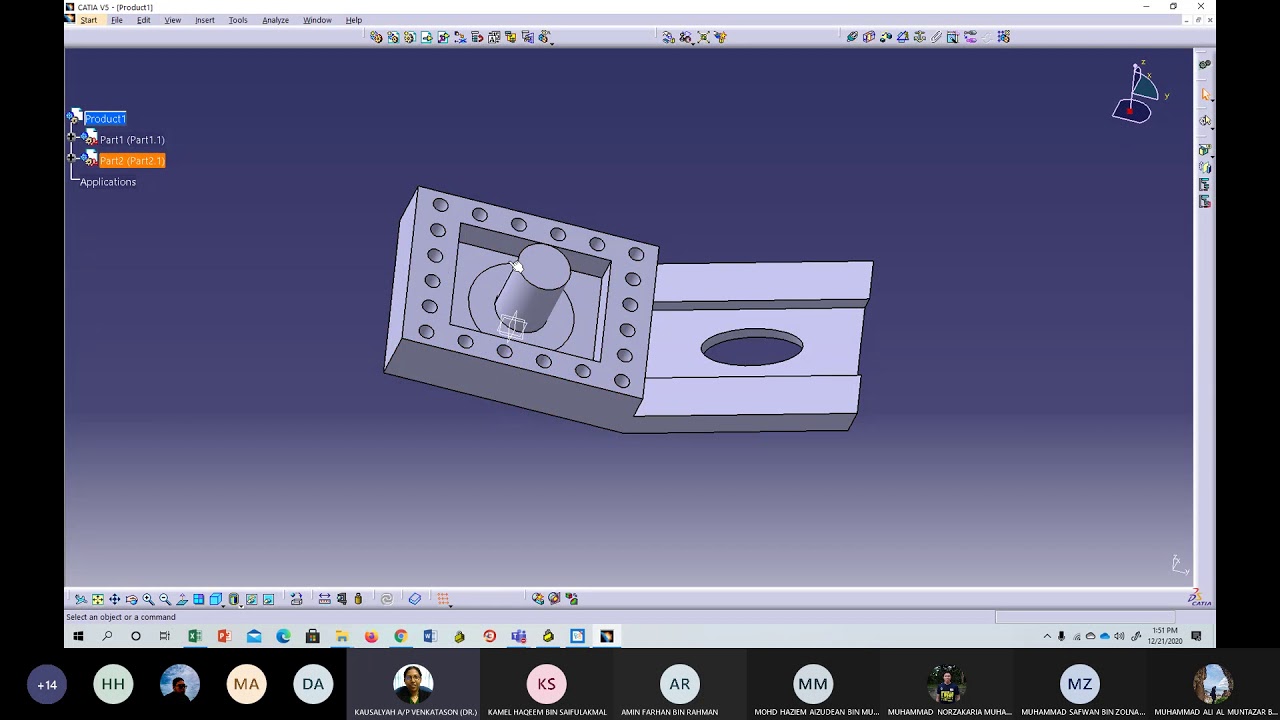Select the highlighted Part2 (Part2.1) entry

point(132,161)
